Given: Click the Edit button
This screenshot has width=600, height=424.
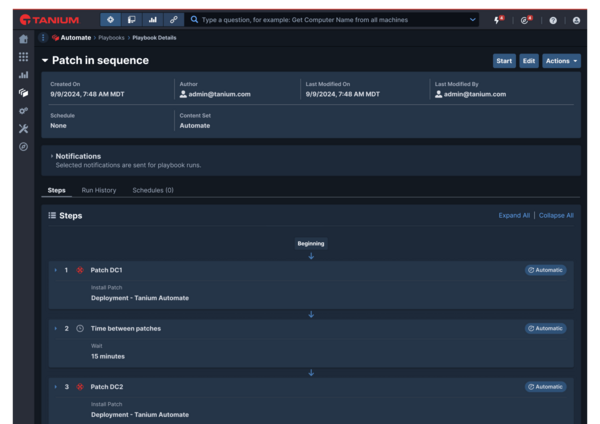Looking at the screenshot, I should pyautogui.click(x=529, y=61).
